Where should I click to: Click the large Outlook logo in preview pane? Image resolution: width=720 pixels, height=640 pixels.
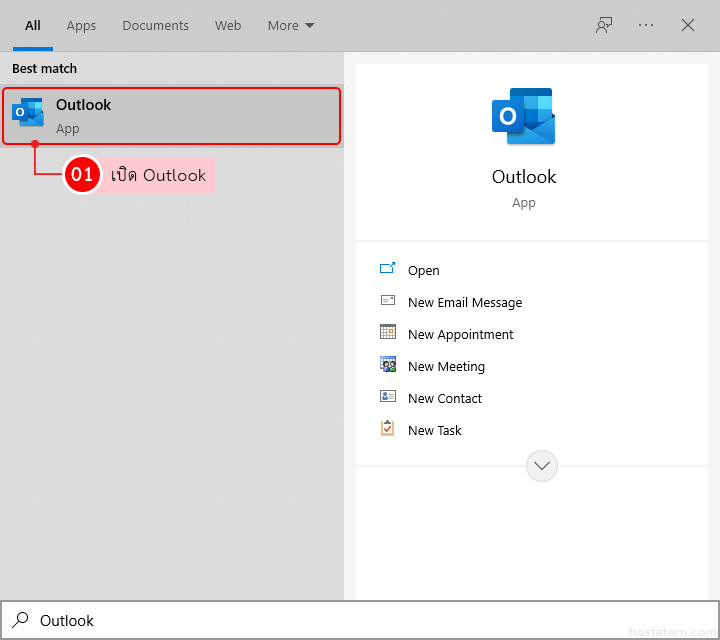(523, 116)
